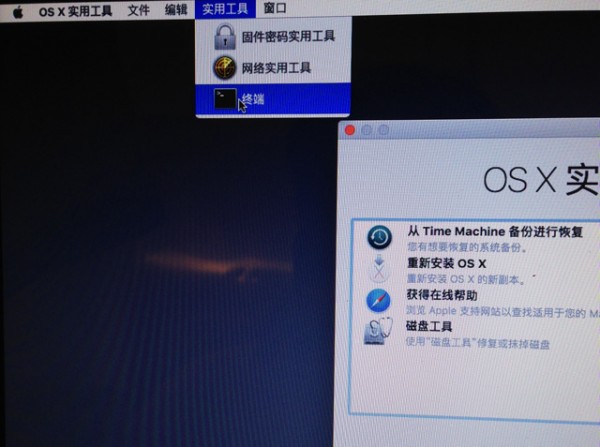The height and width of the screenshot is (447, 600).
Task: Click the Terminal icon in the menu
Action: 226,99
